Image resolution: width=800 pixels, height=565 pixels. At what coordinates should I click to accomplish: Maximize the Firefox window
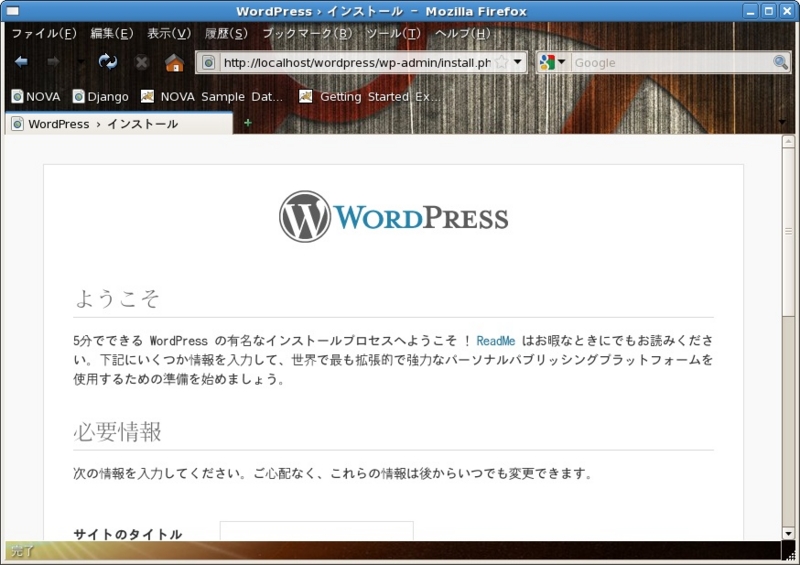[x=769, y=11]
